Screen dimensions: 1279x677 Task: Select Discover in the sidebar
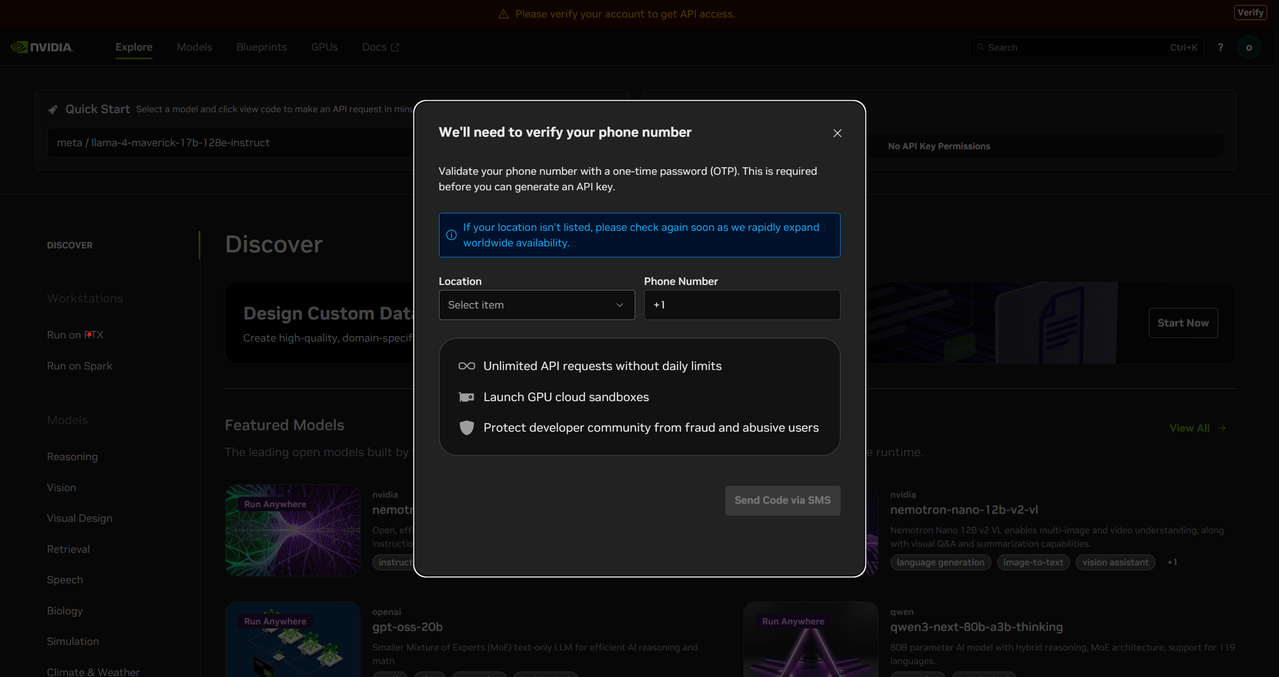point(70,245)
